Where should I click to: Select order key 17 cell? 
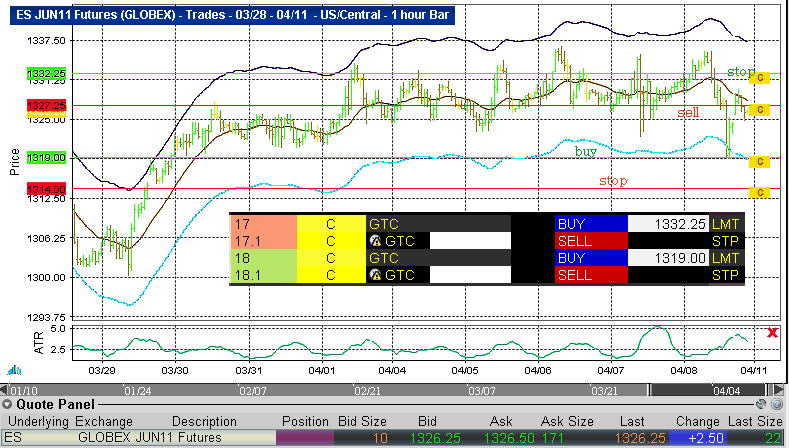tap(263, 223)
